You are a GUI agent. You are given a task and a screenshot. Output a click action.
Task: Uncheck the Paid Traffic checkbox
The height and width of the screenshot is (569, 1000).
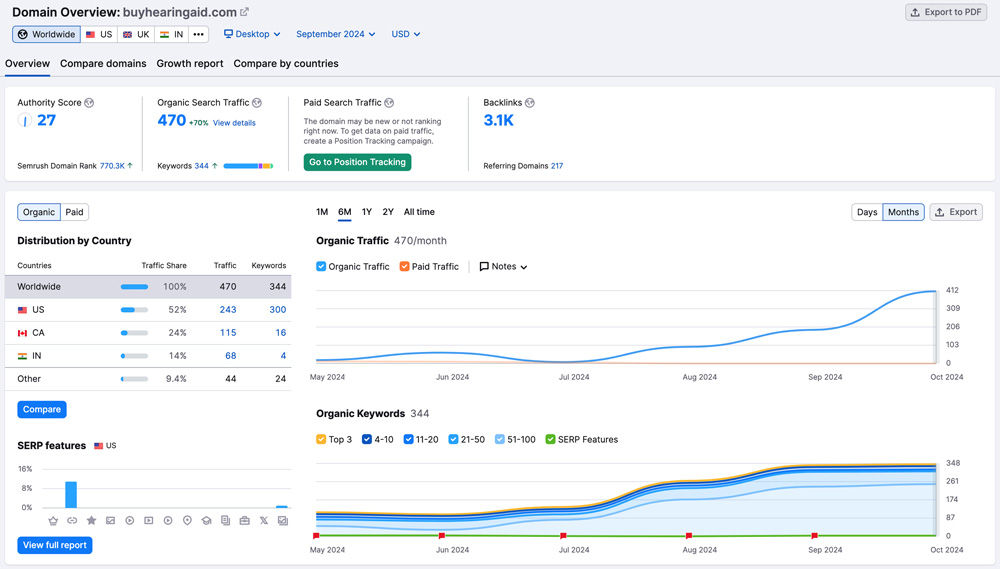(404, 267)
